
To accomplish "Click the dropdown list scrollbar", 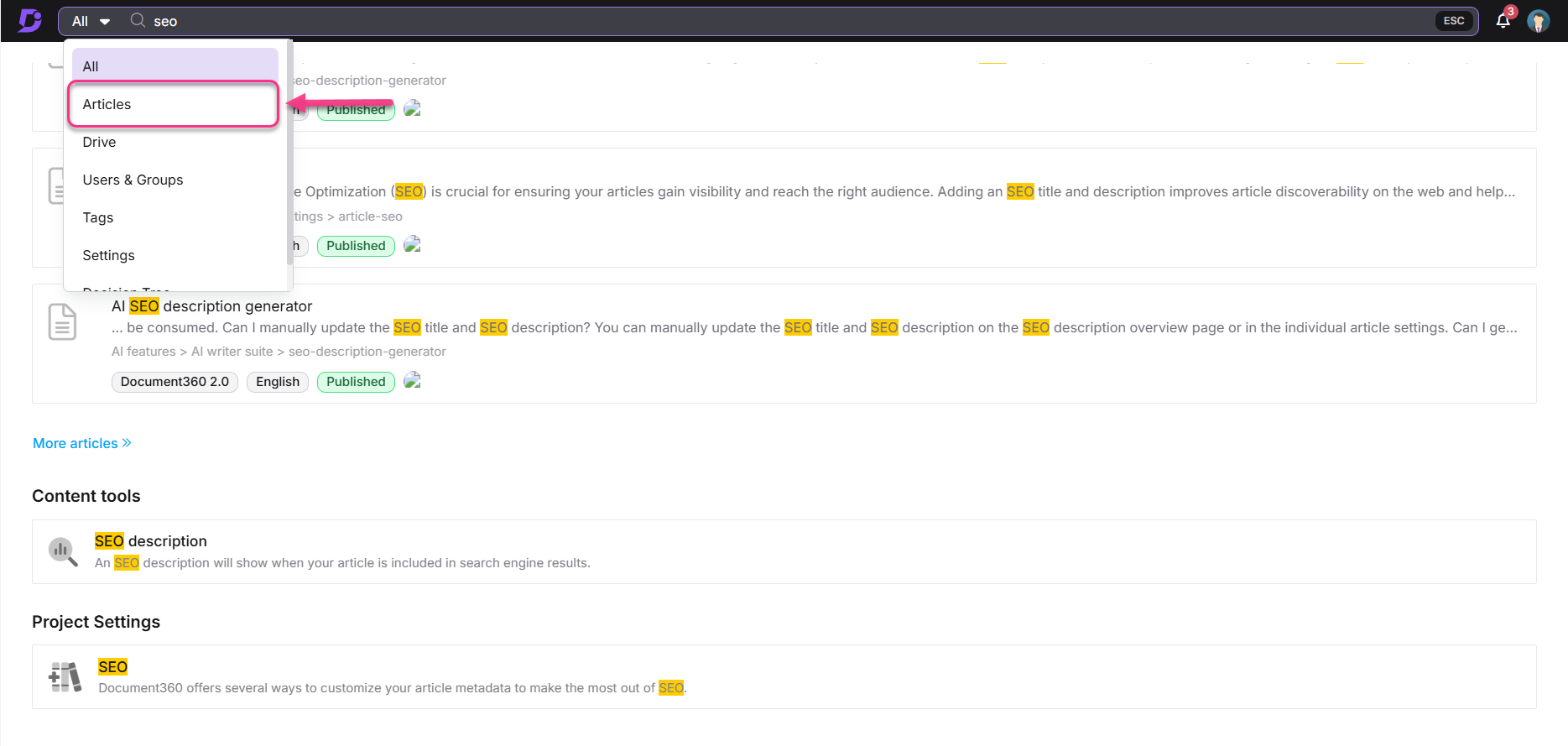I will pyautogui.click(x=289, y=154).
